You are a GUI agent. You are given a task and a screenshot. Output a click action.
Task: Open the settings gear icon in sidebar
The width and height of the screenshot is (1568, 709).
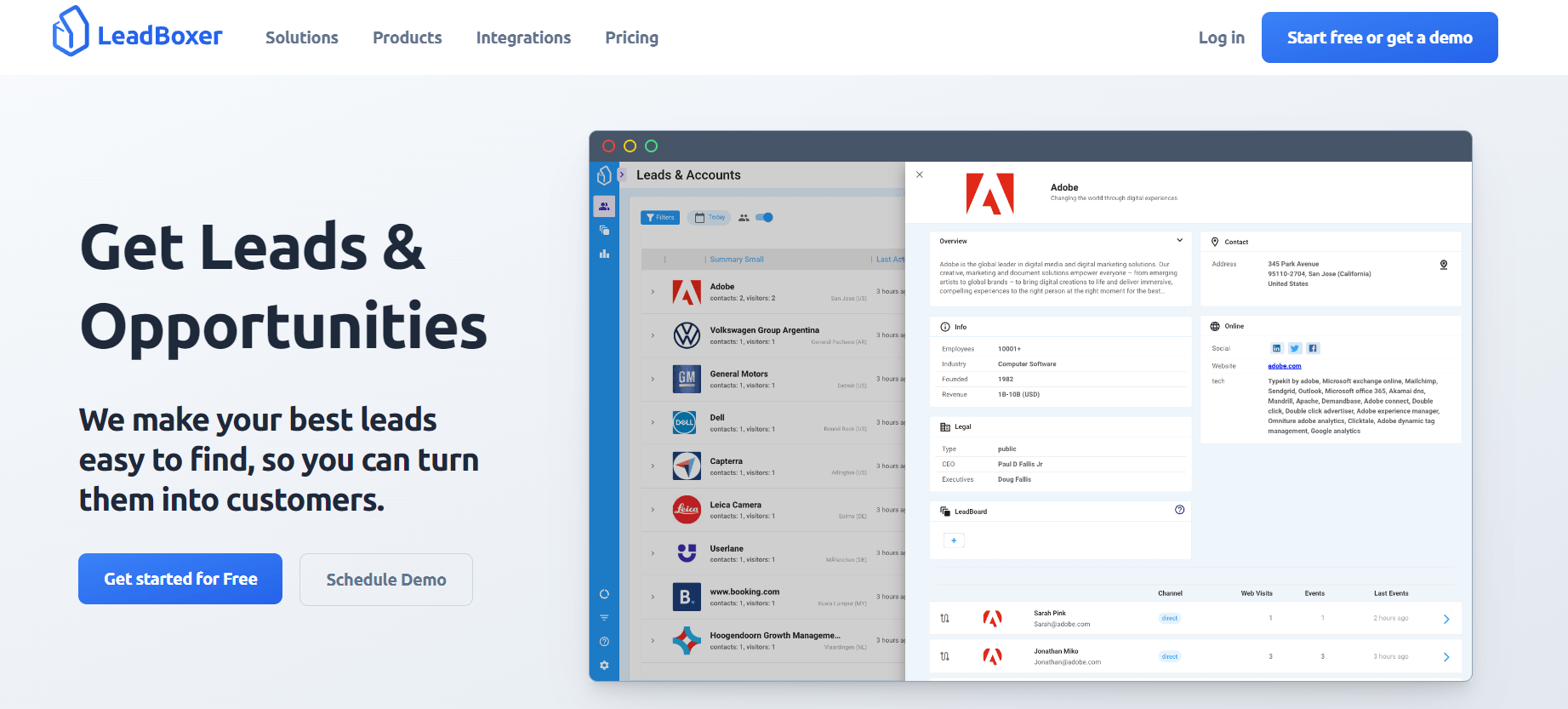[x=604, y=666]
